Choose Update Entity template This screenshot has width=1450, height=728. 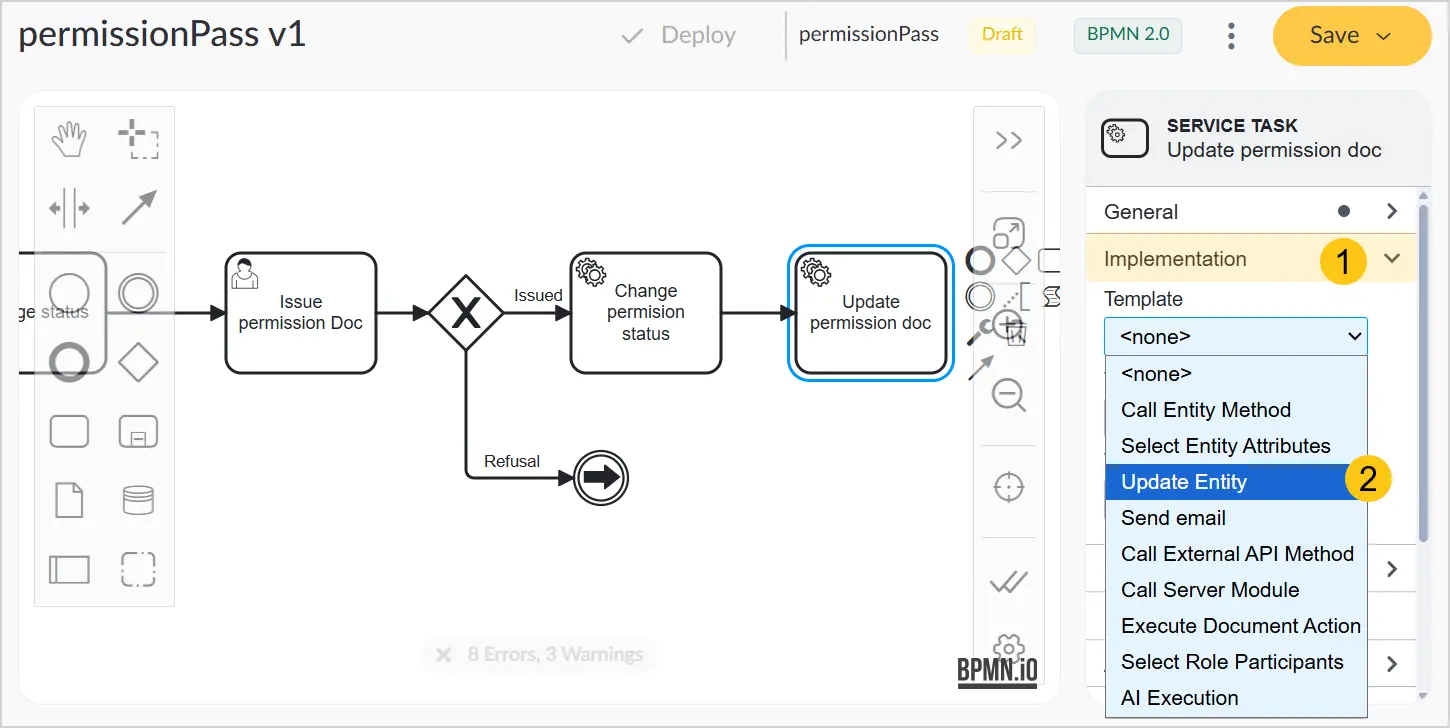(1235, 482)
